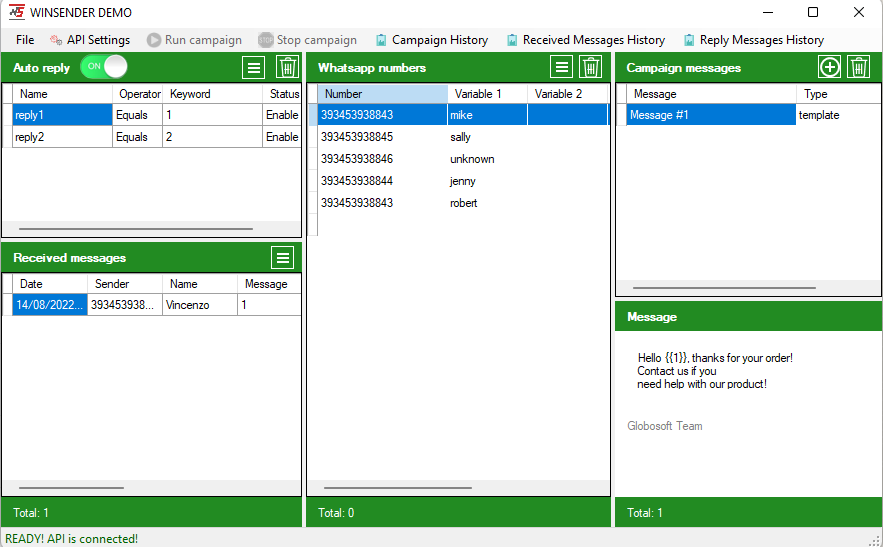Click the sally variable cell

488,137
